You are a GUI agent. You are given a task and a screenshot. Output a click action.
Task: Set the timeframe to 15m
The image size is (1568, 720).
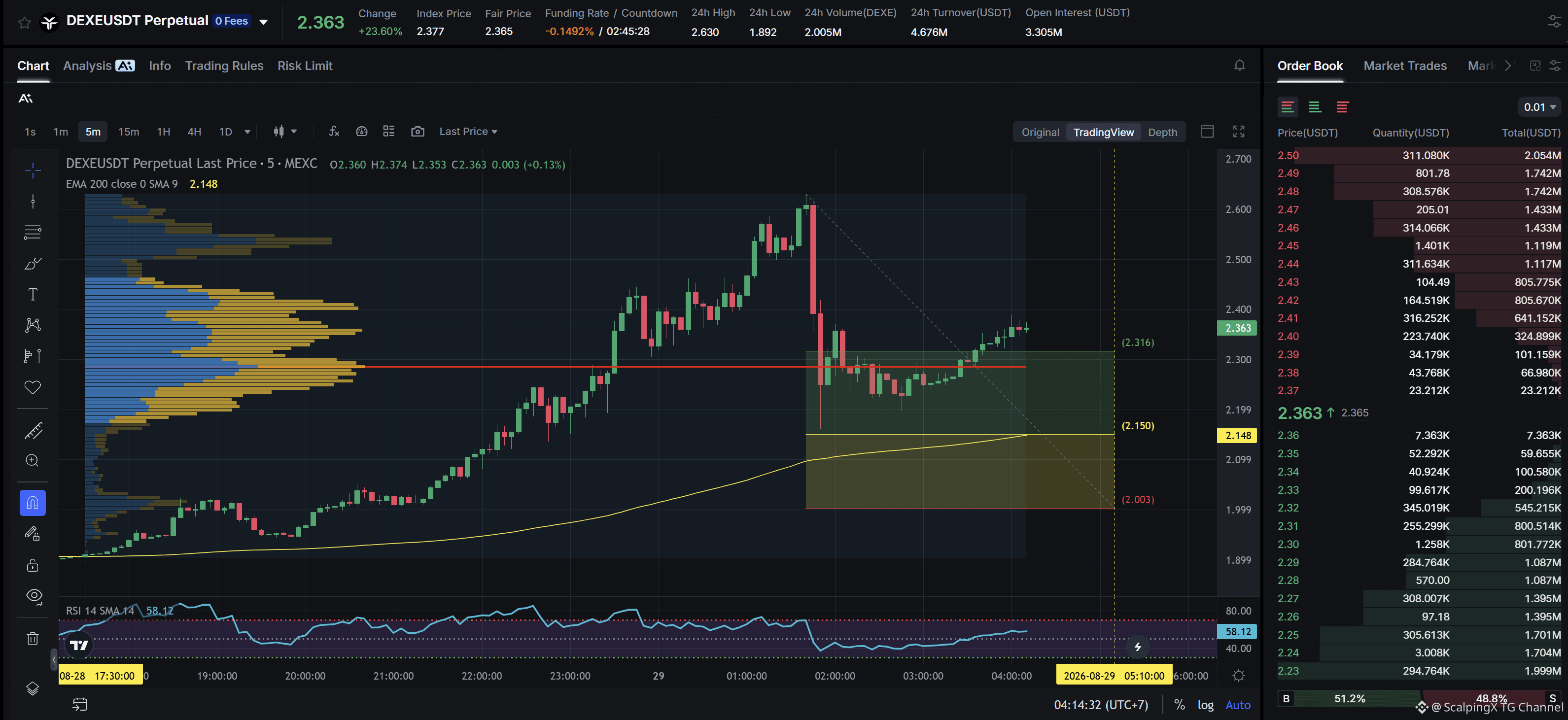coord(129,132)
